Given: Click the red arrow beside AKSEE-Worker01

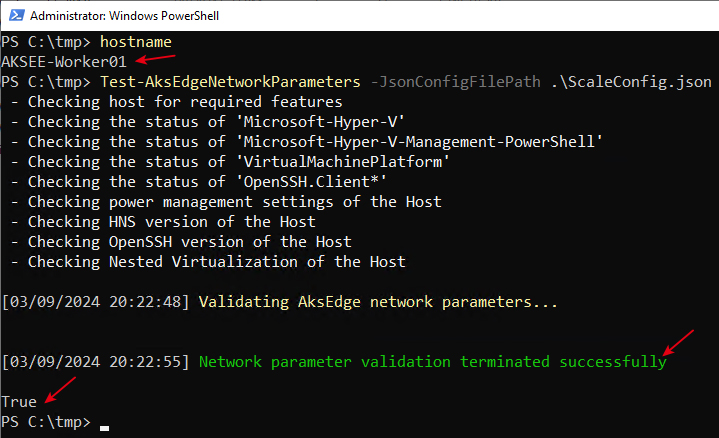Looking at the screenshot, I should tap(156, 59).
